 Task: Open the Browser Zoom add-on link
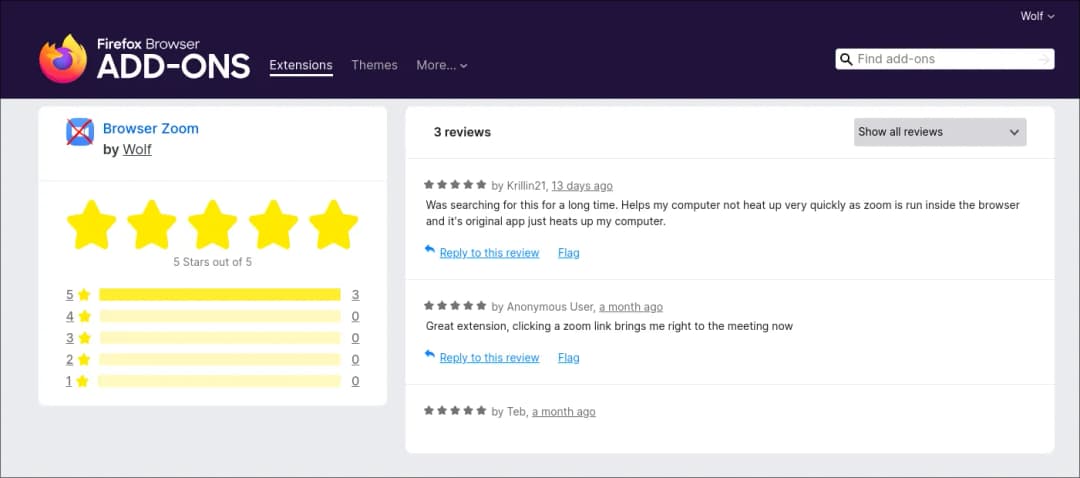pos(151,128)
